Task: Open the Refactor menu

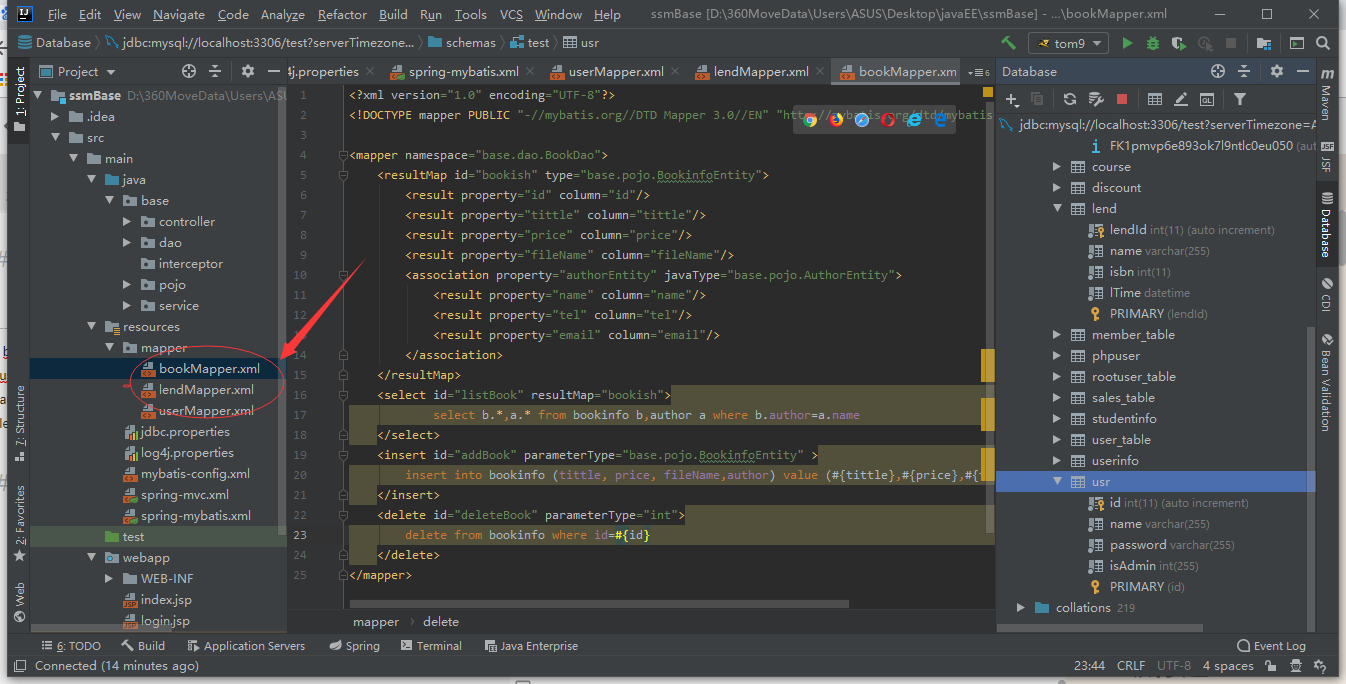Action: coord(342,14)
